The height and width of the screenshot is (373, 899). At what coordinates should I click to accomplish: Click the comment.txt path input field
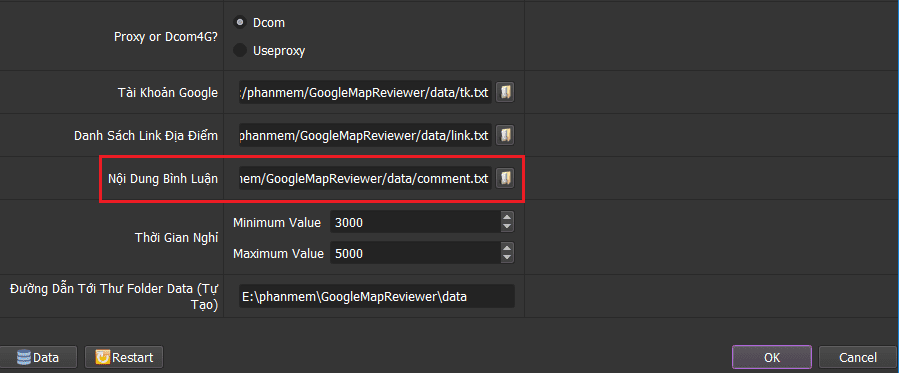(x=365, y=178)
